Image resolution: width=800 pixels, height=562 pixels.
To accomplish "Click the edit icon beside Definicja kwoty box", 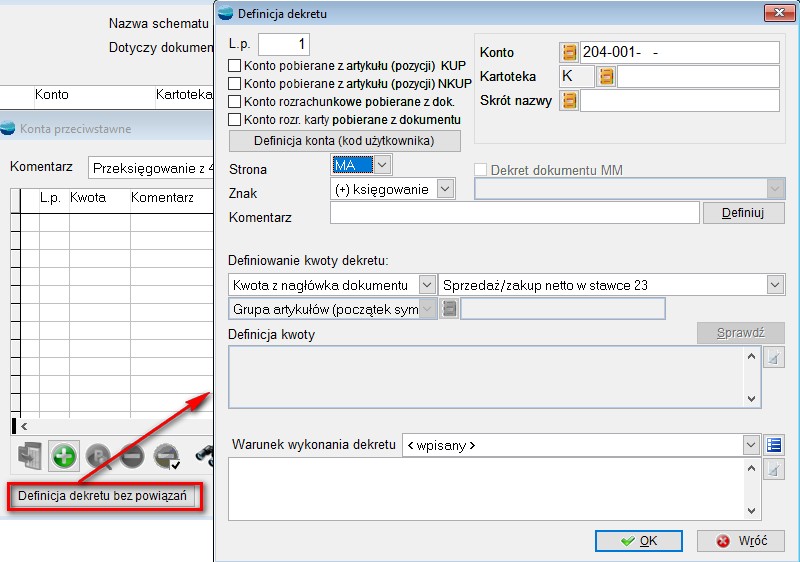I will click(773, 357).
